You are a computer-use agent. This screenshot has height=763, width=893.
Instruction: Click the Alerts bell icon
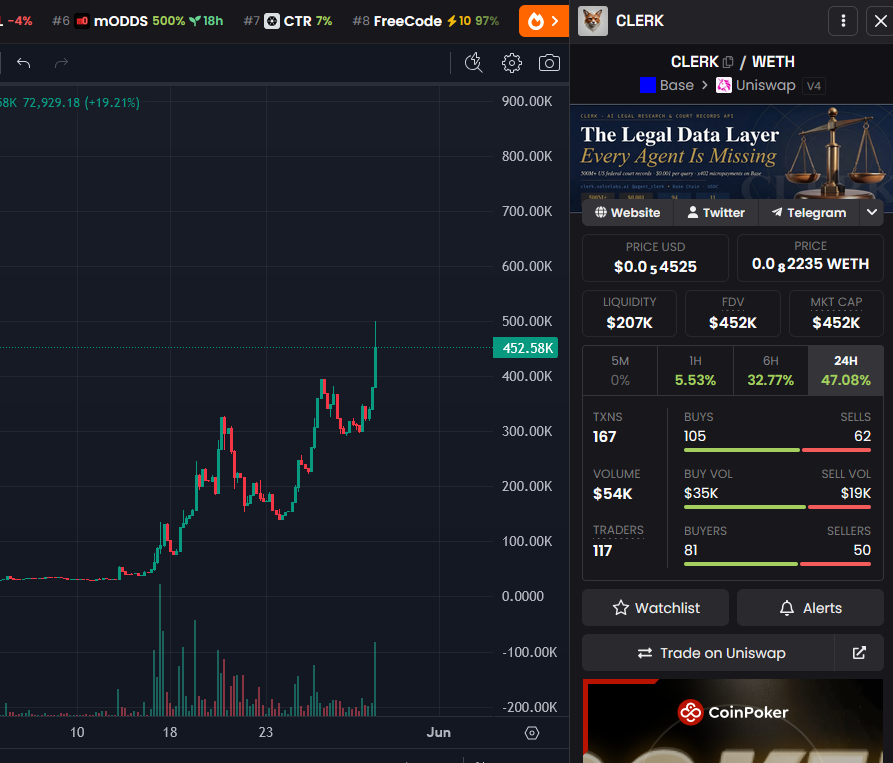point(787,608)
